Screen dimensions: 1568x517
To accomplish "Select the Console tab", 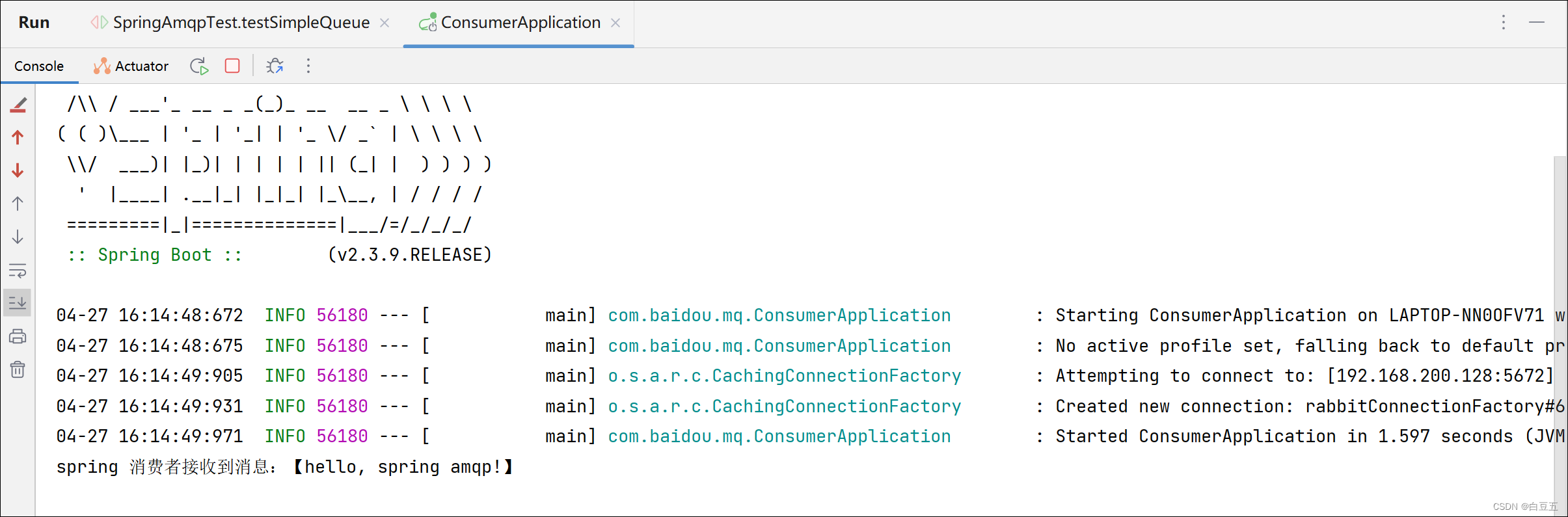I will click(39, 66).
